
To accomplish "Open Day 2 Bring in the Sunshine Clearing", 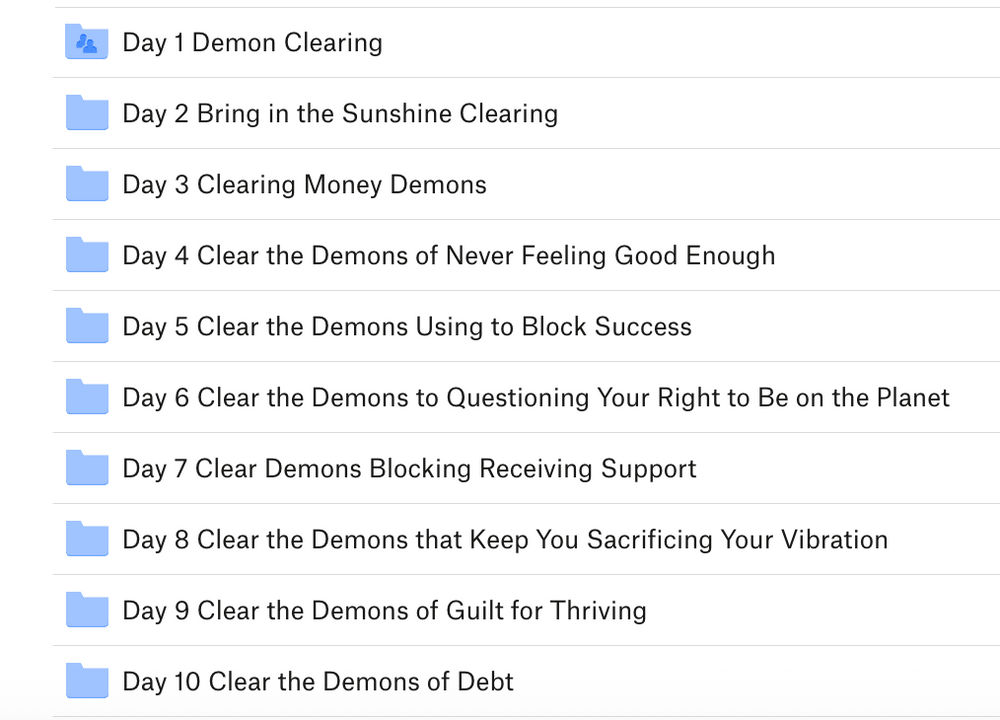I will coord(340,114).
